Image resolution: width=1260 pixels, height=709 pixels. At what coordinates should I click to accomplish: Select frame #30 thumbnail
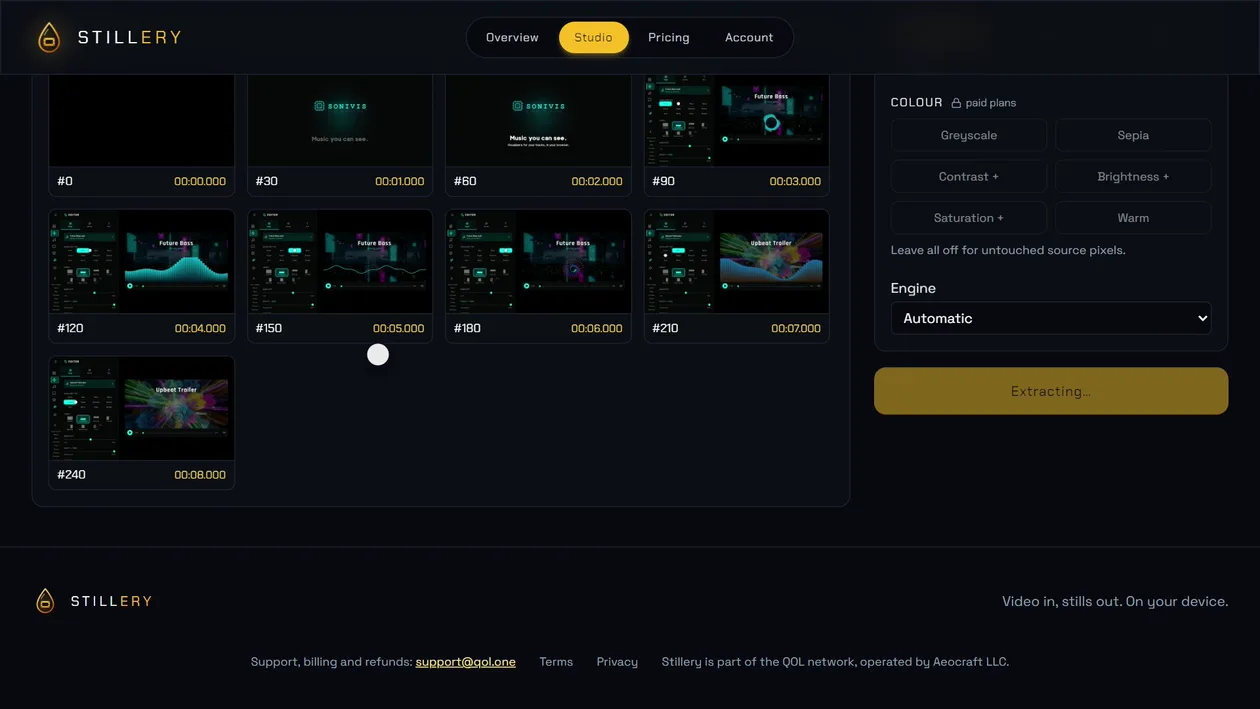[340, 121]
